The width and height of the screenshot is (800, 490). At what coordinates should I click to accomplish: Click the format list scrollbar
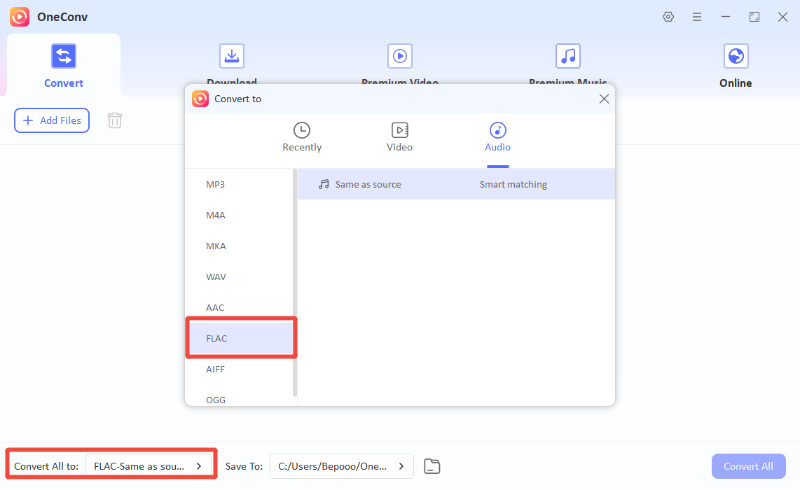point(295,283)
